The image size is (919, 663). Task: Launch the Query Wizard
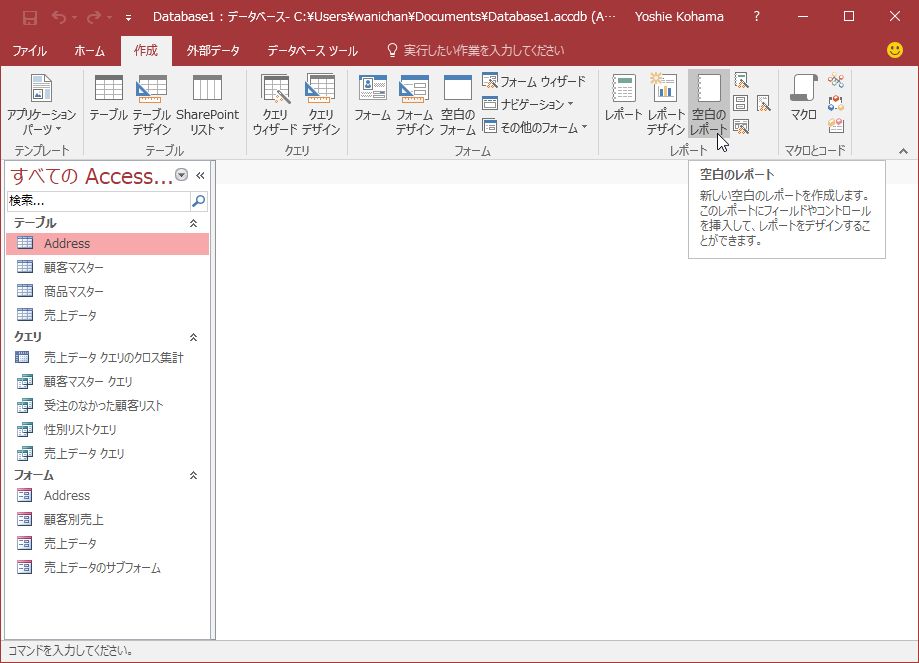click(275, 105)
